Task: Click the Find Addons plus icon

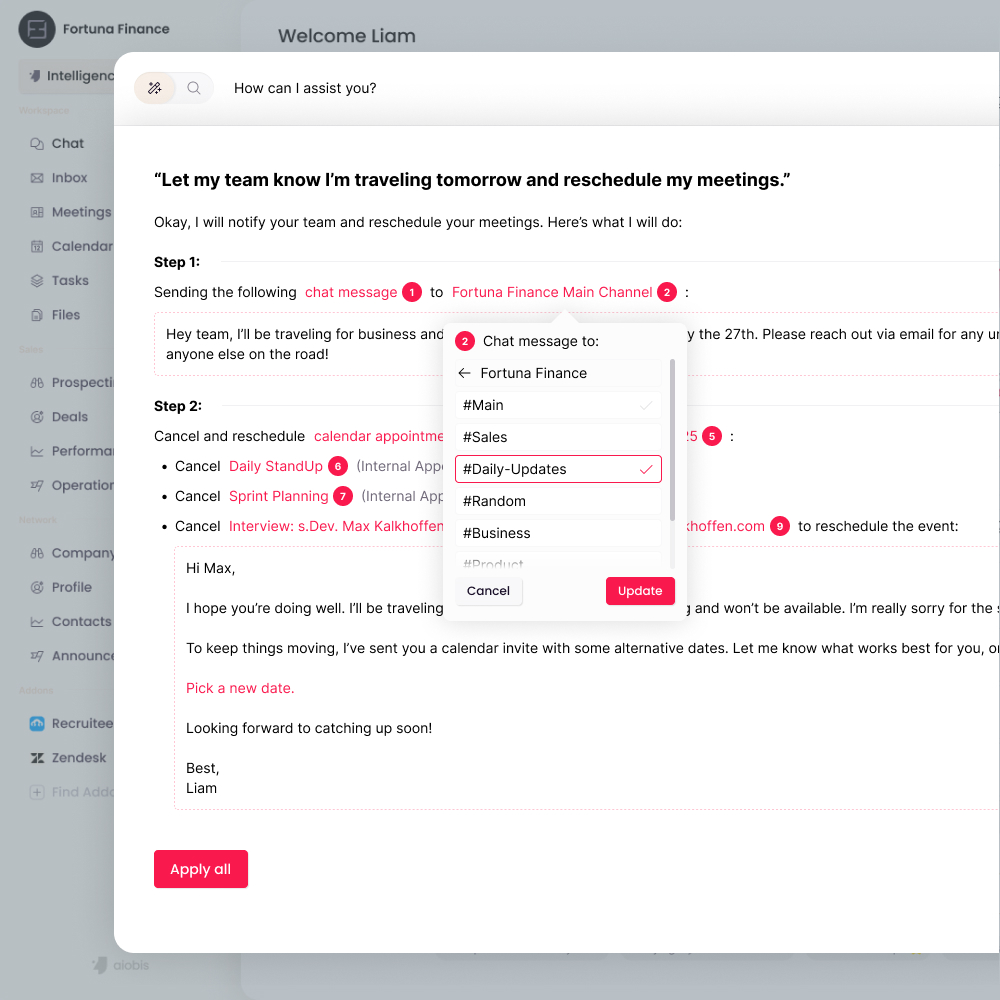Action: point(37,793)
